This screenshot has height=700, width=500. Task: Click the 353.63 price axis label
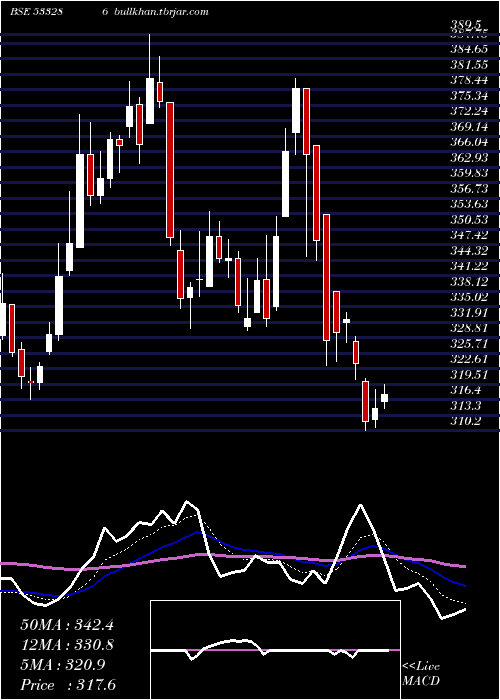469,204
